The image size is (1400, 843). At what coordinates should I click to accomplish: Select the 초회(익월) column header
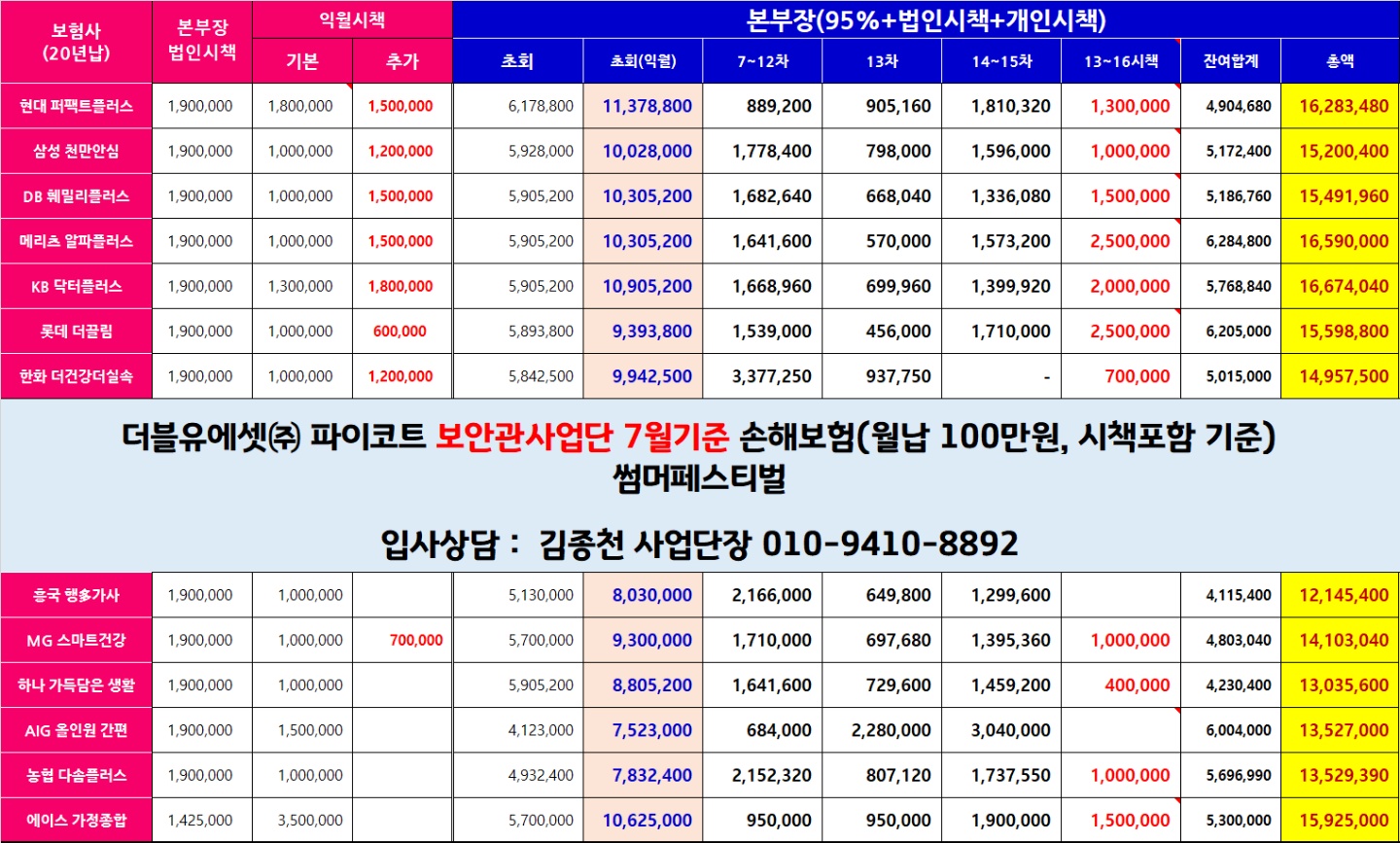[643, 61]
